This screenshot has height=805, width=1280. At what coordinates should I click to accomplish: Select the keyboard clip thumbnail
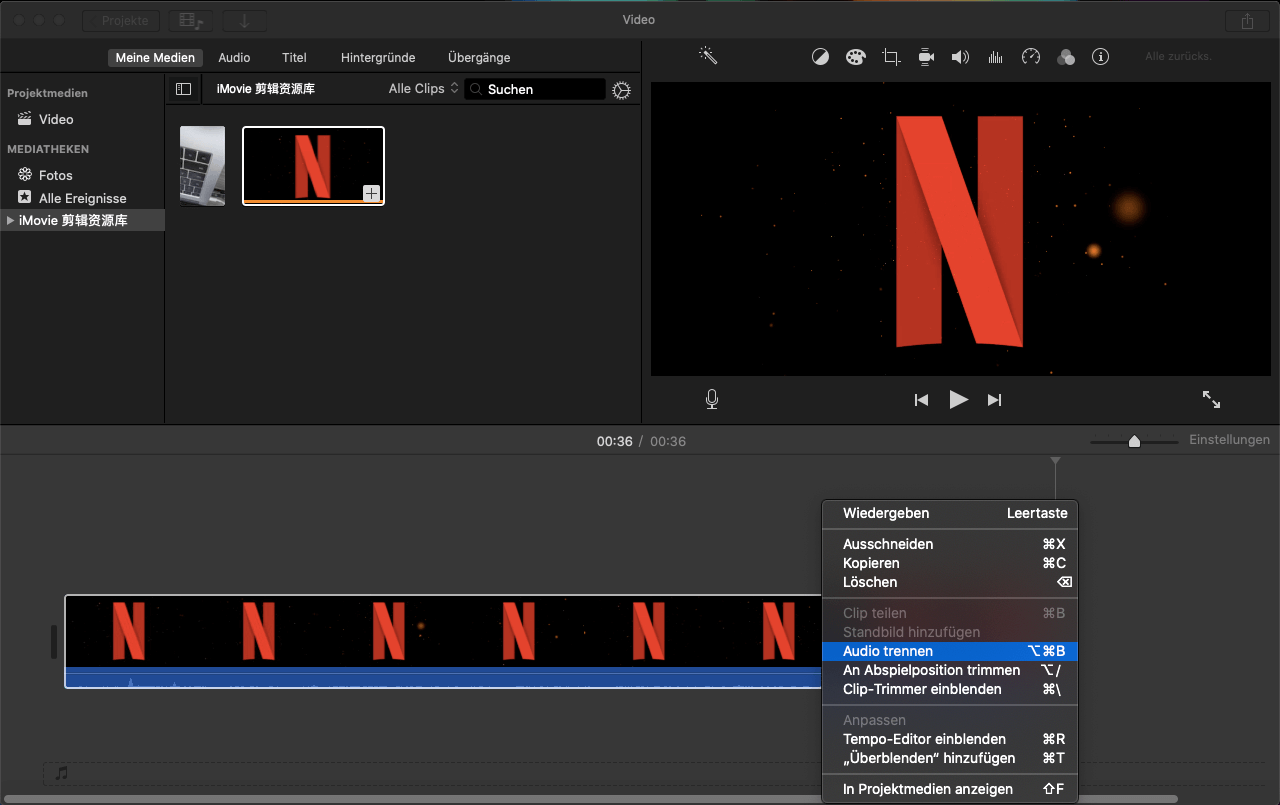(x=202, y=166)
